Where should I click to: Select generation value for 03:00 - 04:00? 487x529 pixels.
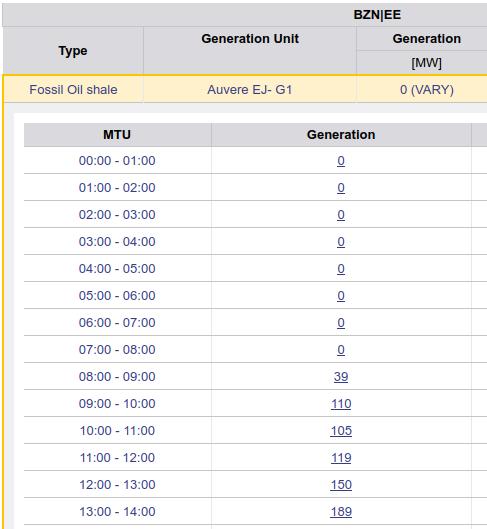[341, 242]
